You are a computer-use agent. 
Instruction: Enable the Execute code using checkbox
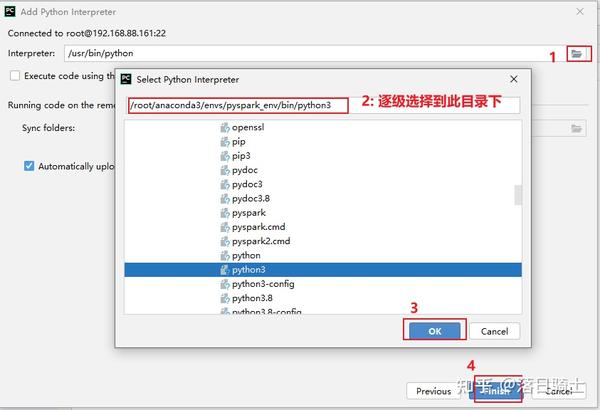[x=15, y=76]
